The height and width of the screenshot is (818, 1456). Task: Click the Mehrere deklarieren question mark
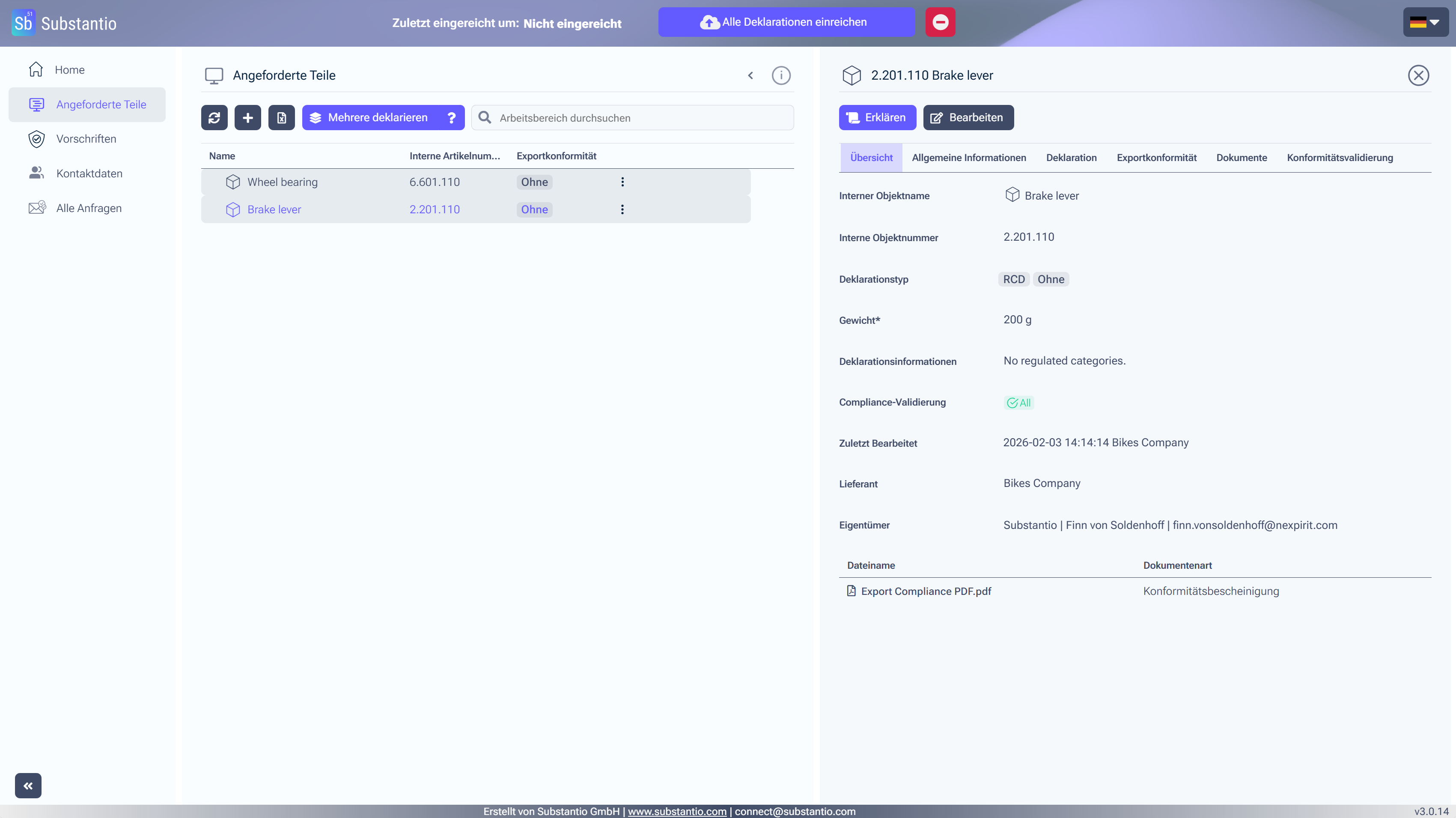click(x=451, y=118)
